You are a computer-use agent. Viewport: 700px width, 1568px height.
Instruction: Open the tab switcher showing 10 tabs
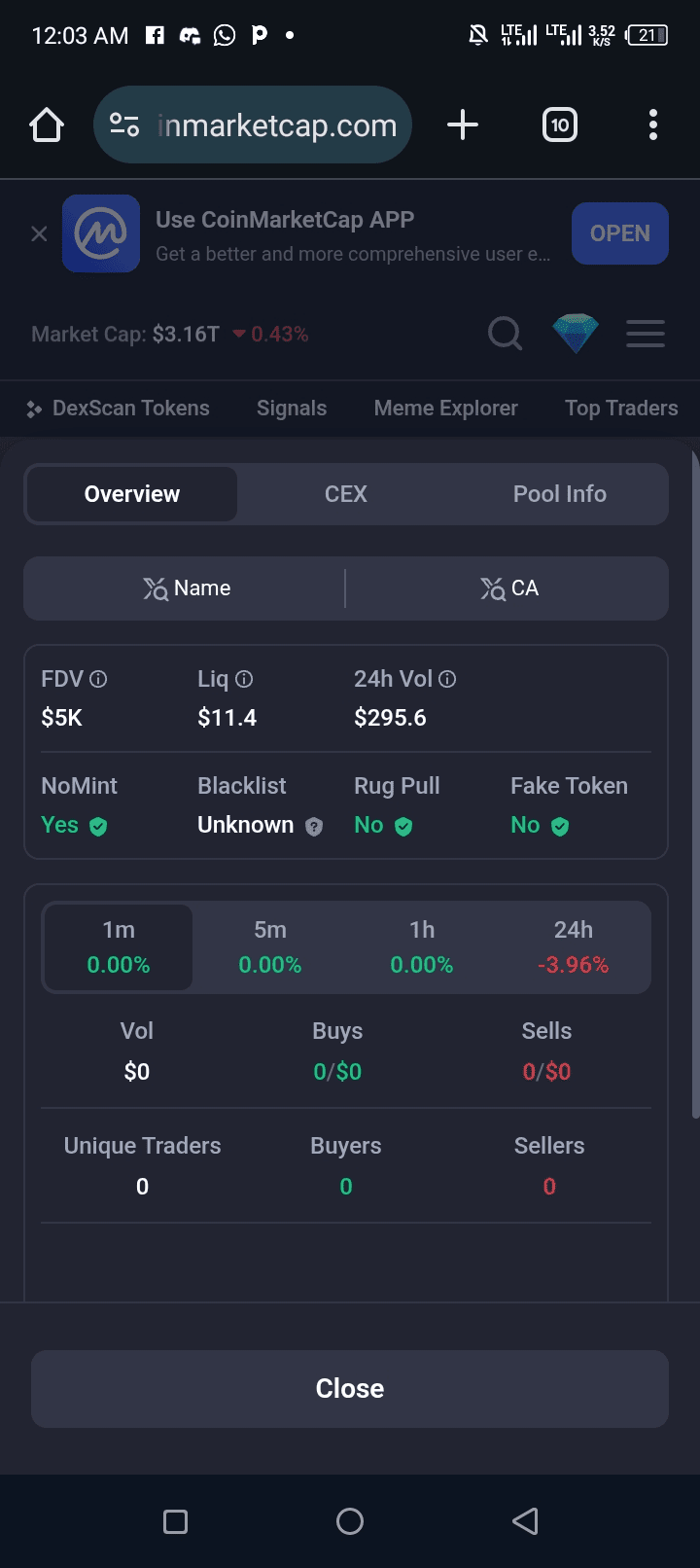pyautogui.click(x=560, y=125)
